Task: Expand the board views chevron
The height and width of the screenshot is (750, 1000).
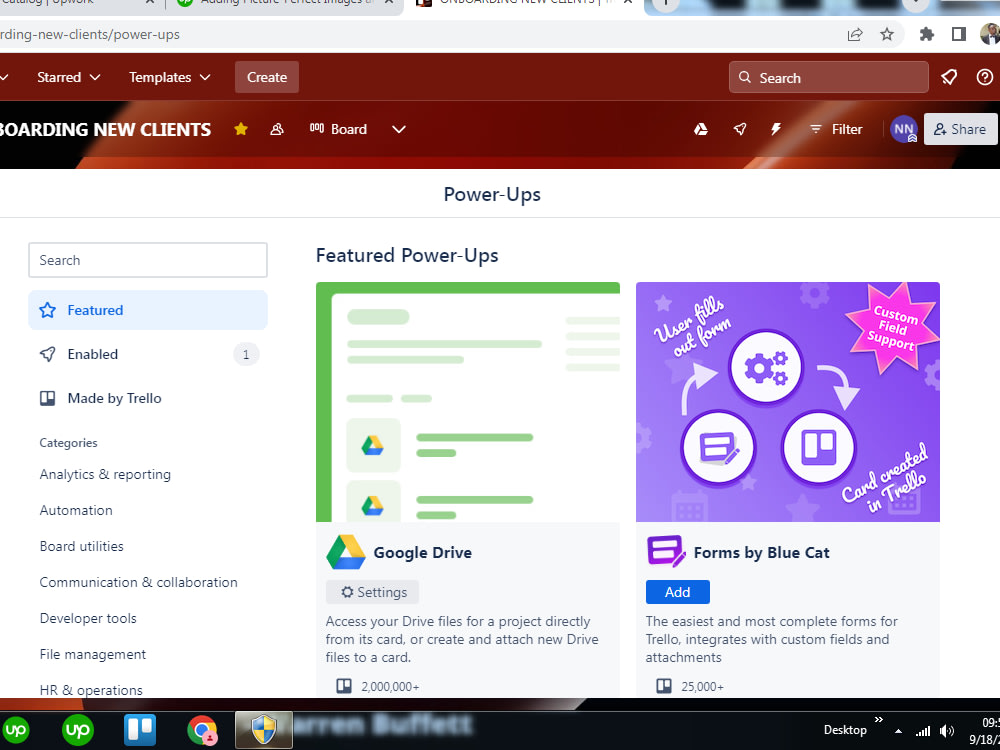Action: tap(399, 129)
